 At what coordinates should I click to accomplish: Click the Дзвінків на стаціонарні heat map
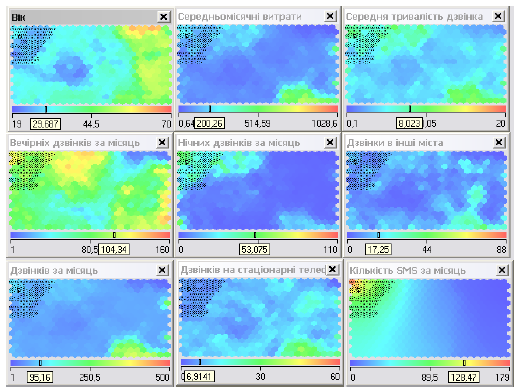(260, 318)
